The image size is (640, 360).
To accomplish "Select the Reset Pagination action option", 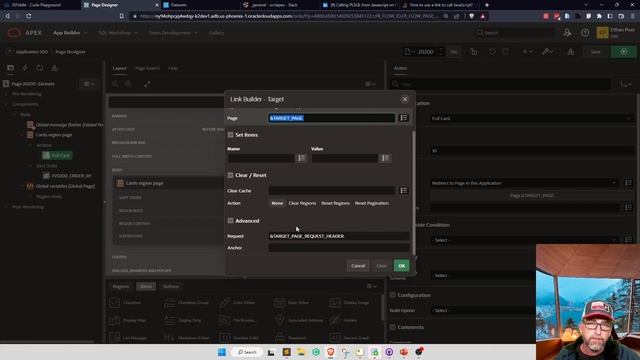I will point(372,203).
